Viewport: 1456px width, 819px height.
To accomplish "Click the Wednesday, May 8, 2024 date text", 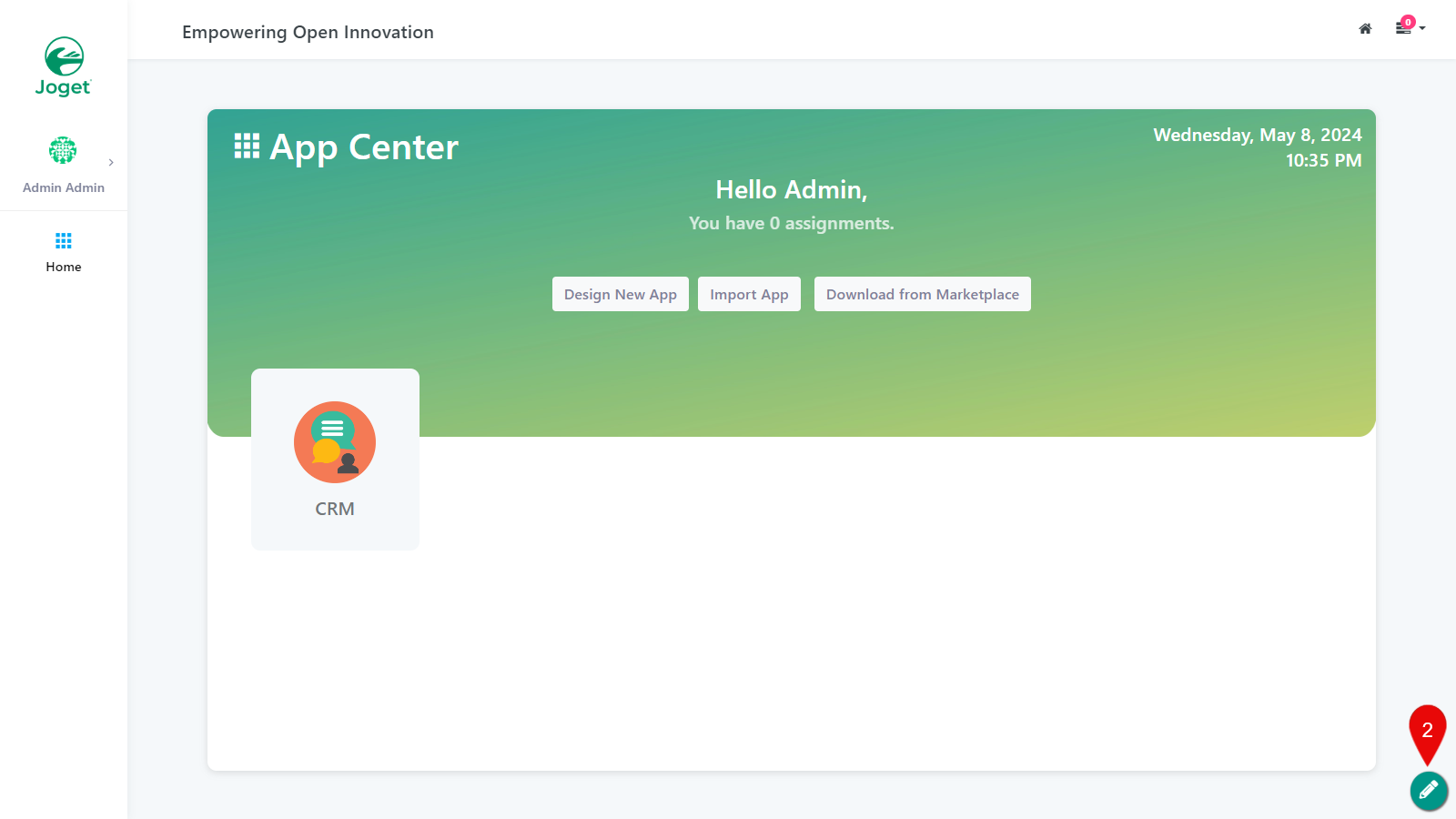I will pyautogui.click(x=1258, y=135).
